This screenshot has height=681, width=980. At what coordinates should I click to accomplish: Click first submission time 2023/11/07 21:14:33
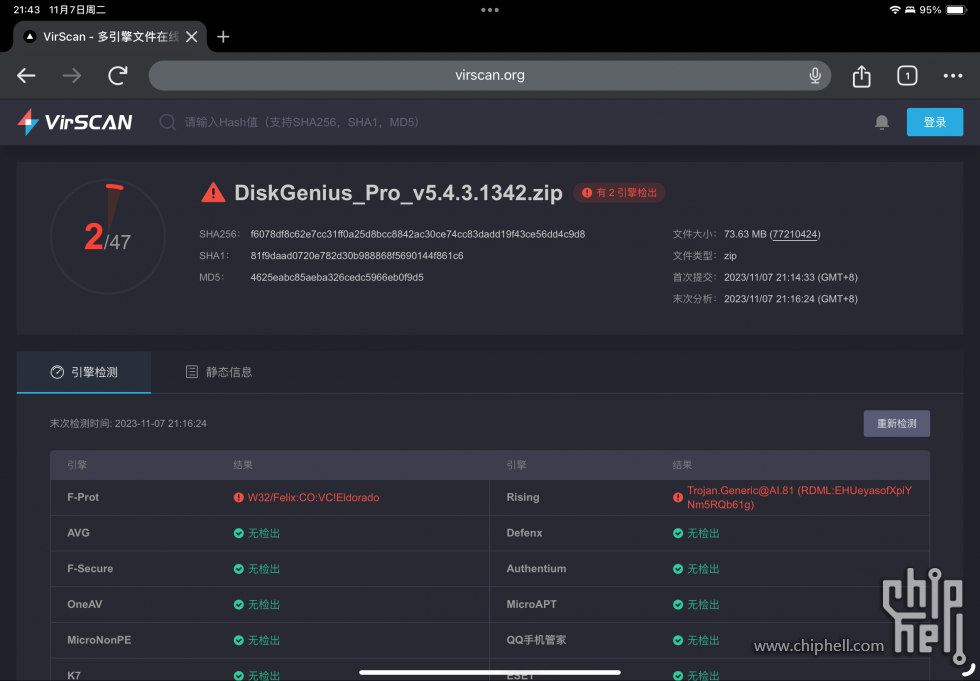(791, 277)
